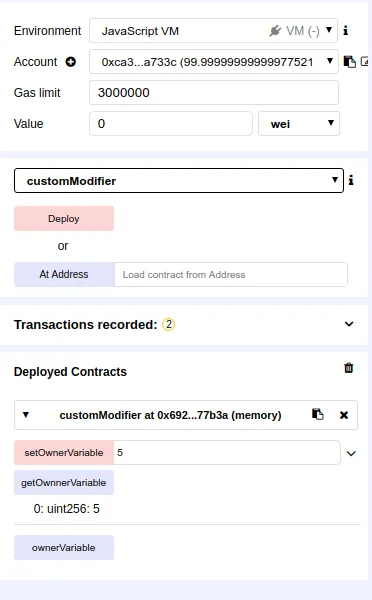The width and height of the screenshot is (372, 600).
Task: Clear deployed contracts with trash icon
Action: pyautogui.click(x=349, y=368)
